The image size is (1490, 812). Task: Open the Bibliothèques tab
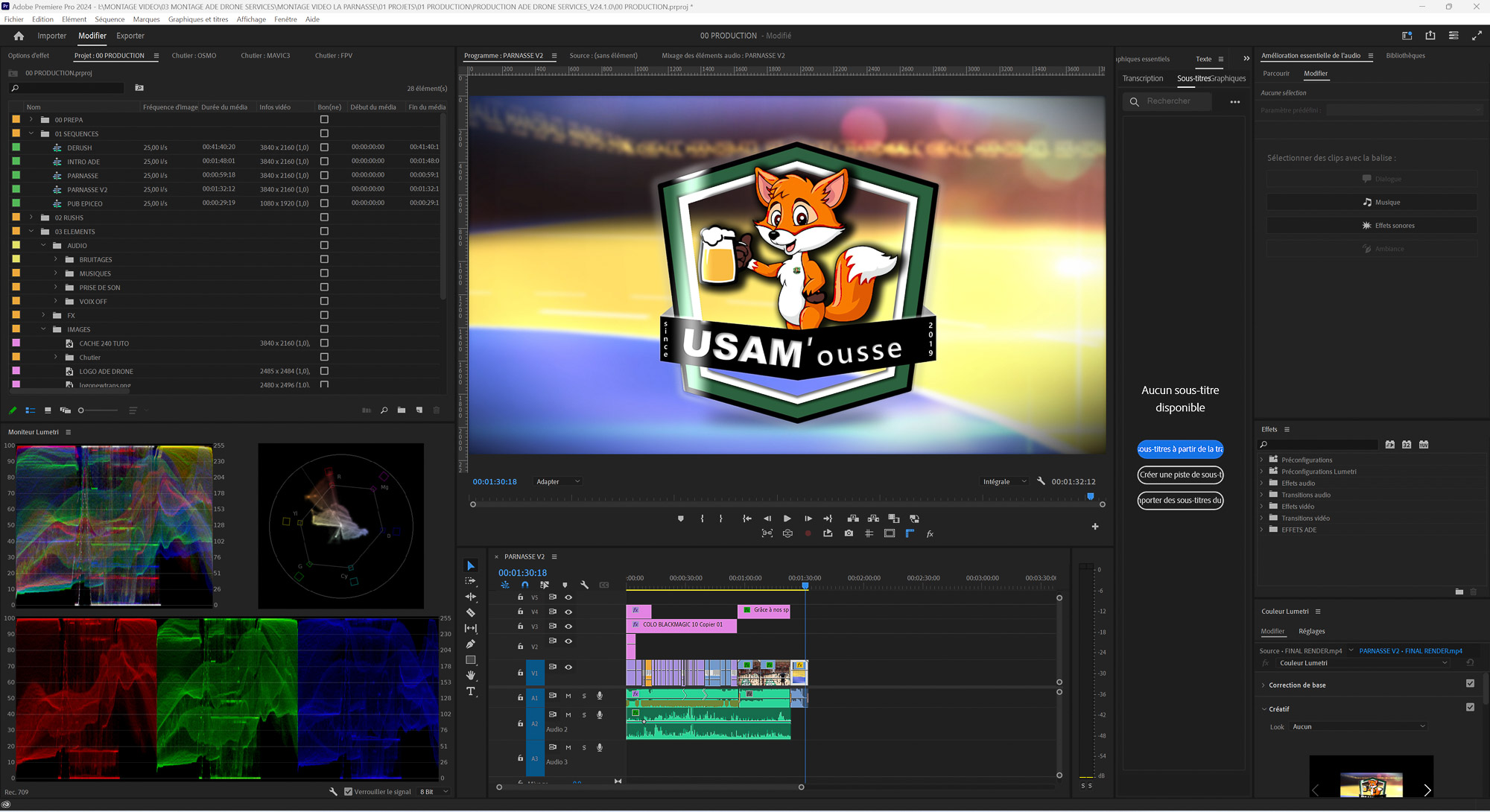pos(1405,56)
